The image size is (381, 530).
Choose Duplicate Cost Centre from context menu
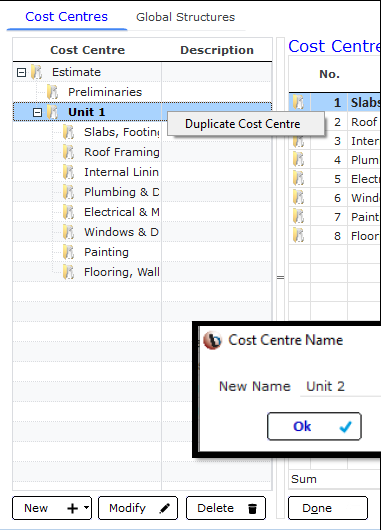pos(246,124)
